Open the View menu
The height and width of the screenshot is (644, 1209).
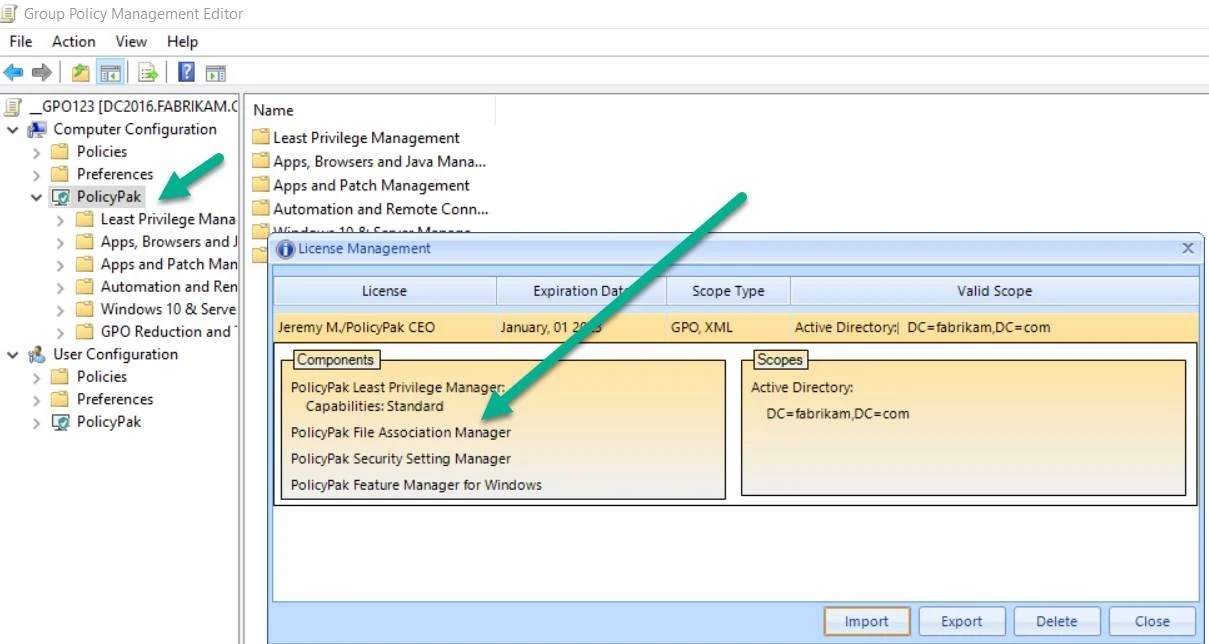pyautogui.click(x=131, y=41)
